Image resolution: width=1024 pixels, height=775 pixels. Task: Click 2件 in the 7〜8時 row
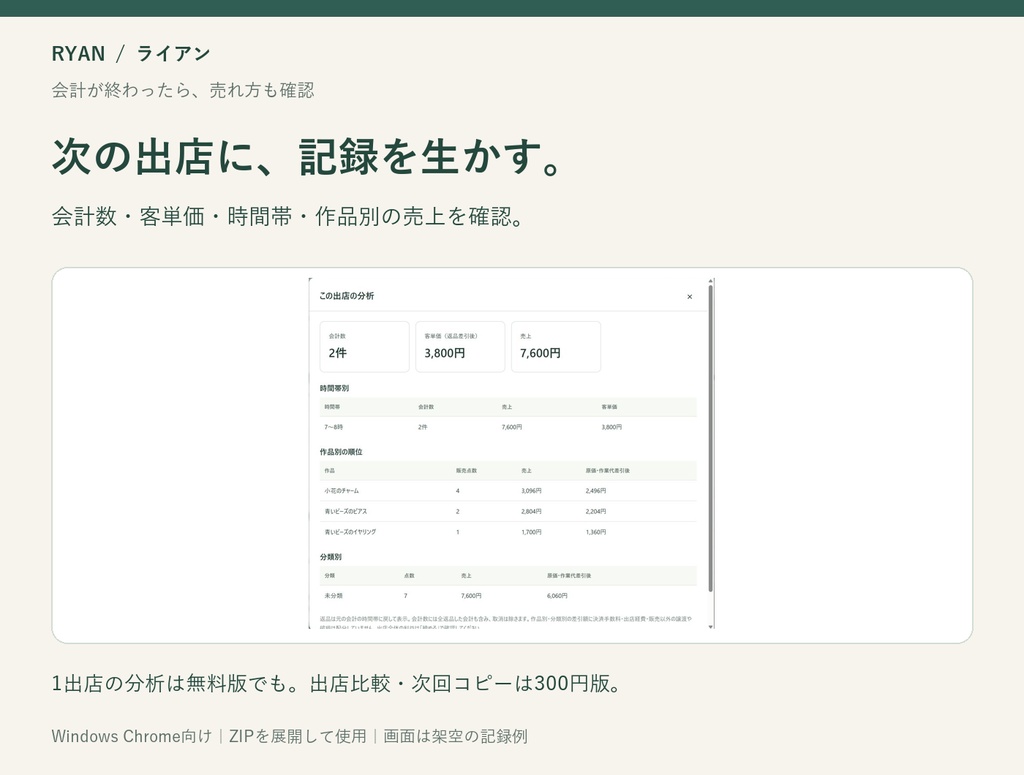pyautogui.click(x=423, y=427)
